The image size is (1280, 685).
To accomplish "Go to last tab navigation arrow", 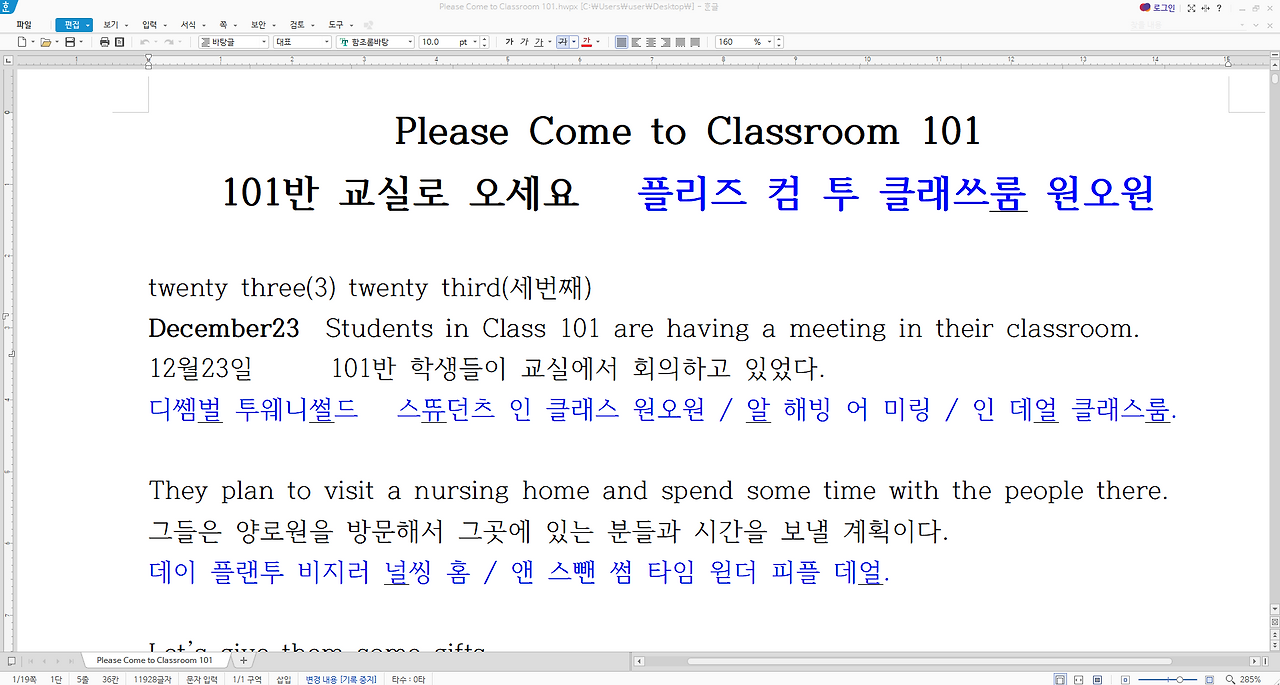I will (x=71, y=661).
